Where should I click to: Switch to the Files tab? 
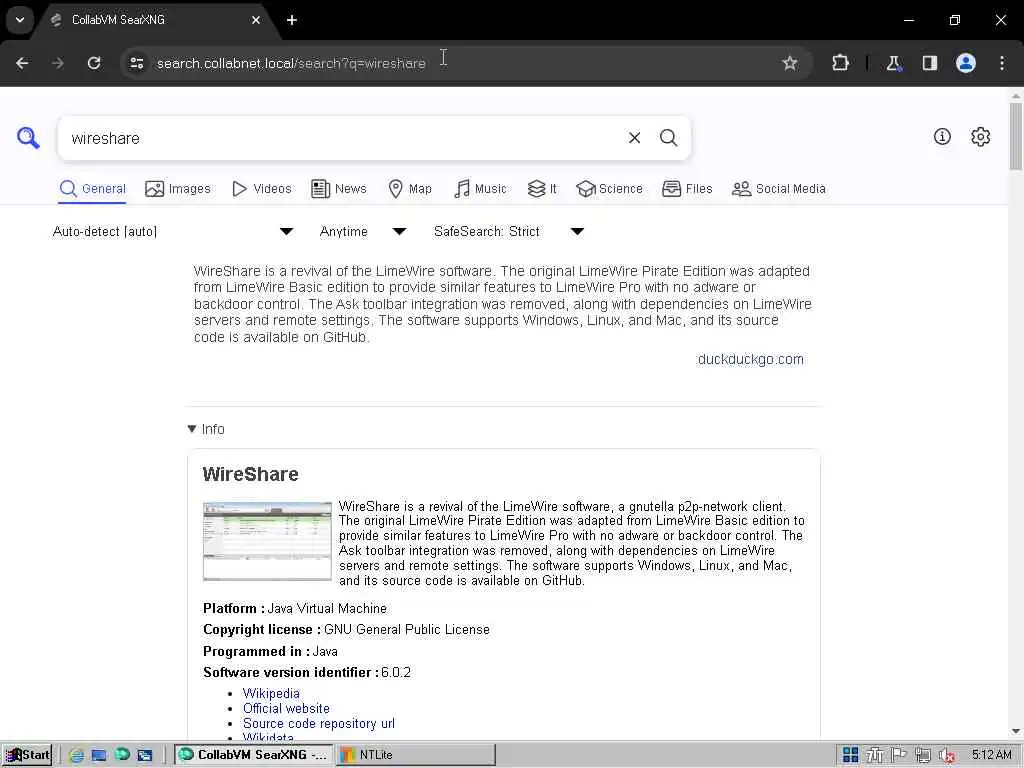point(687,189)
